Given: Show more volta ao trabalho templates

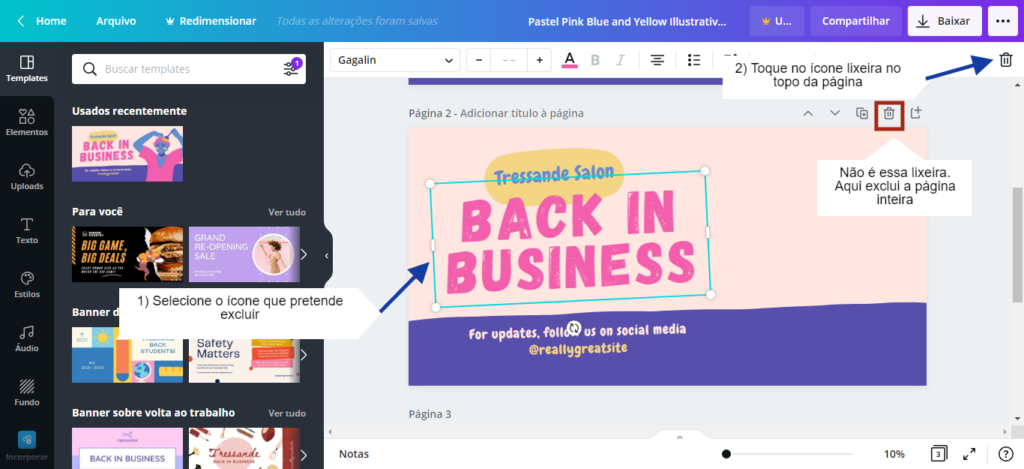Looking at the screenshot, I should point(304,455).
